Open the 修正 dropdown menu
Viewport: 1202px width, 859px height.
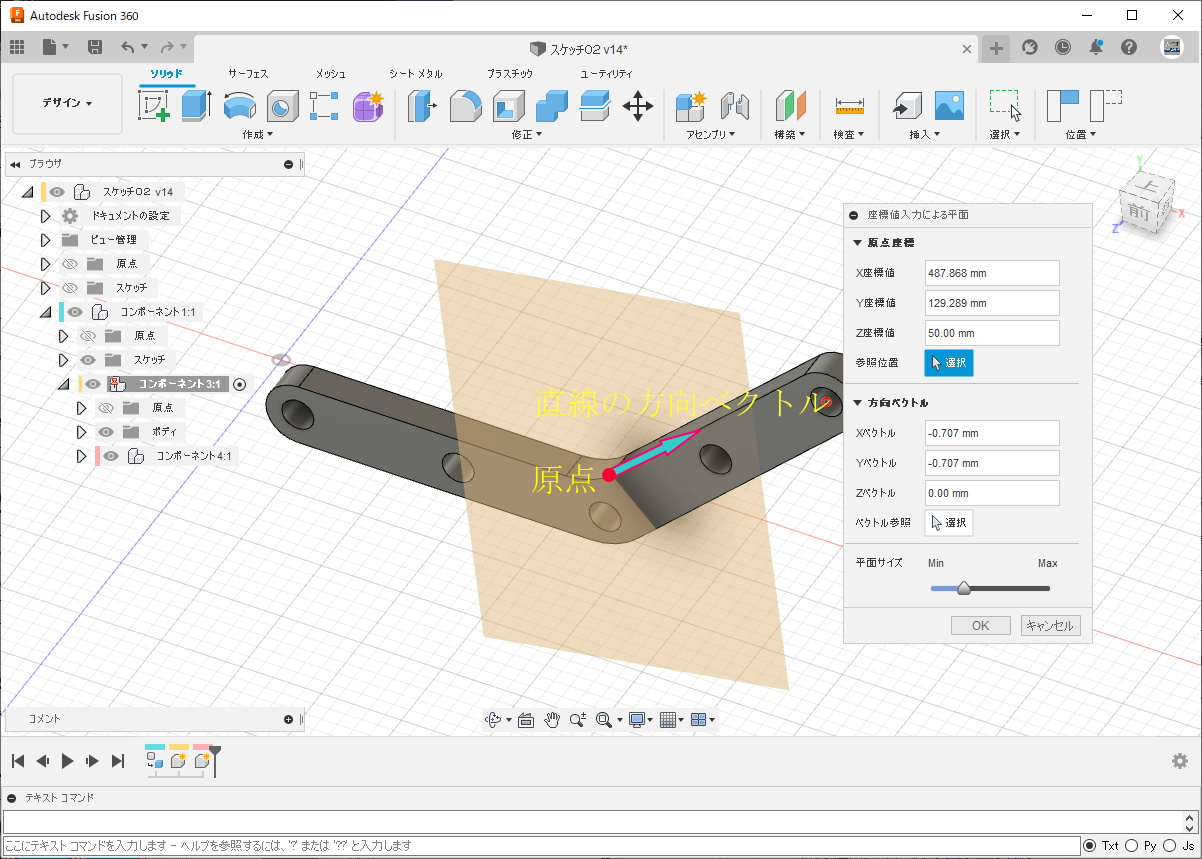tap(527, 134)
